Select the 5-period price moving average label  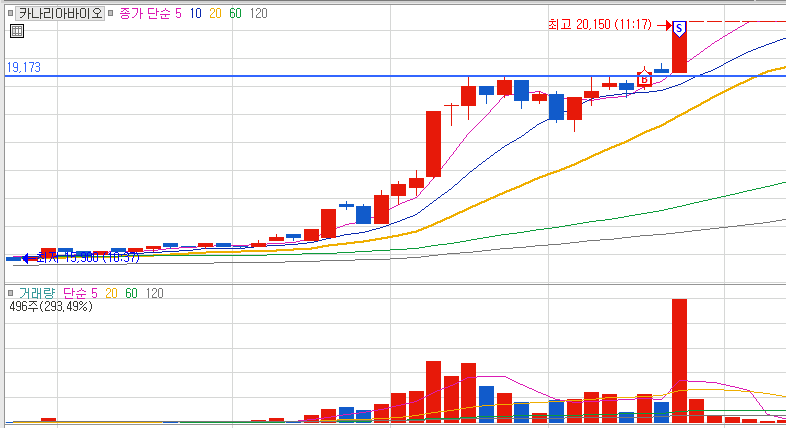tap(178, 13)
